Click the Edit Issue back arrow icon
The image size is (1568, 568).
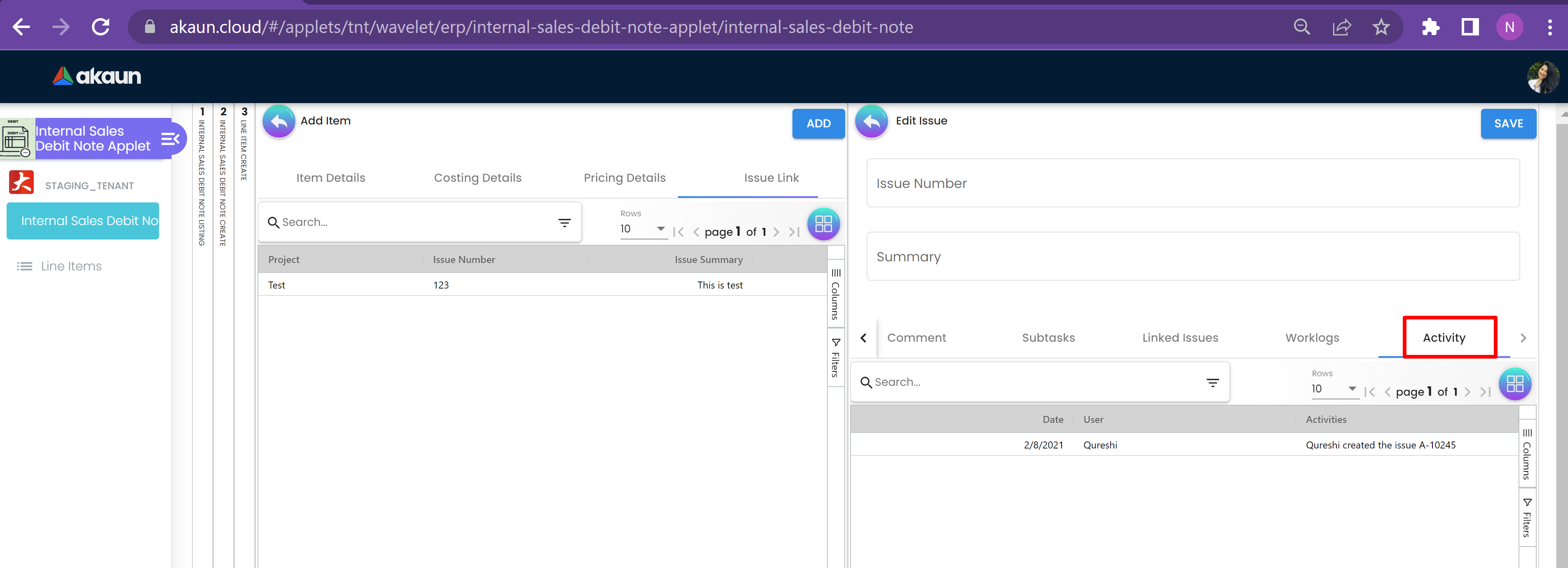click(871, 122)
